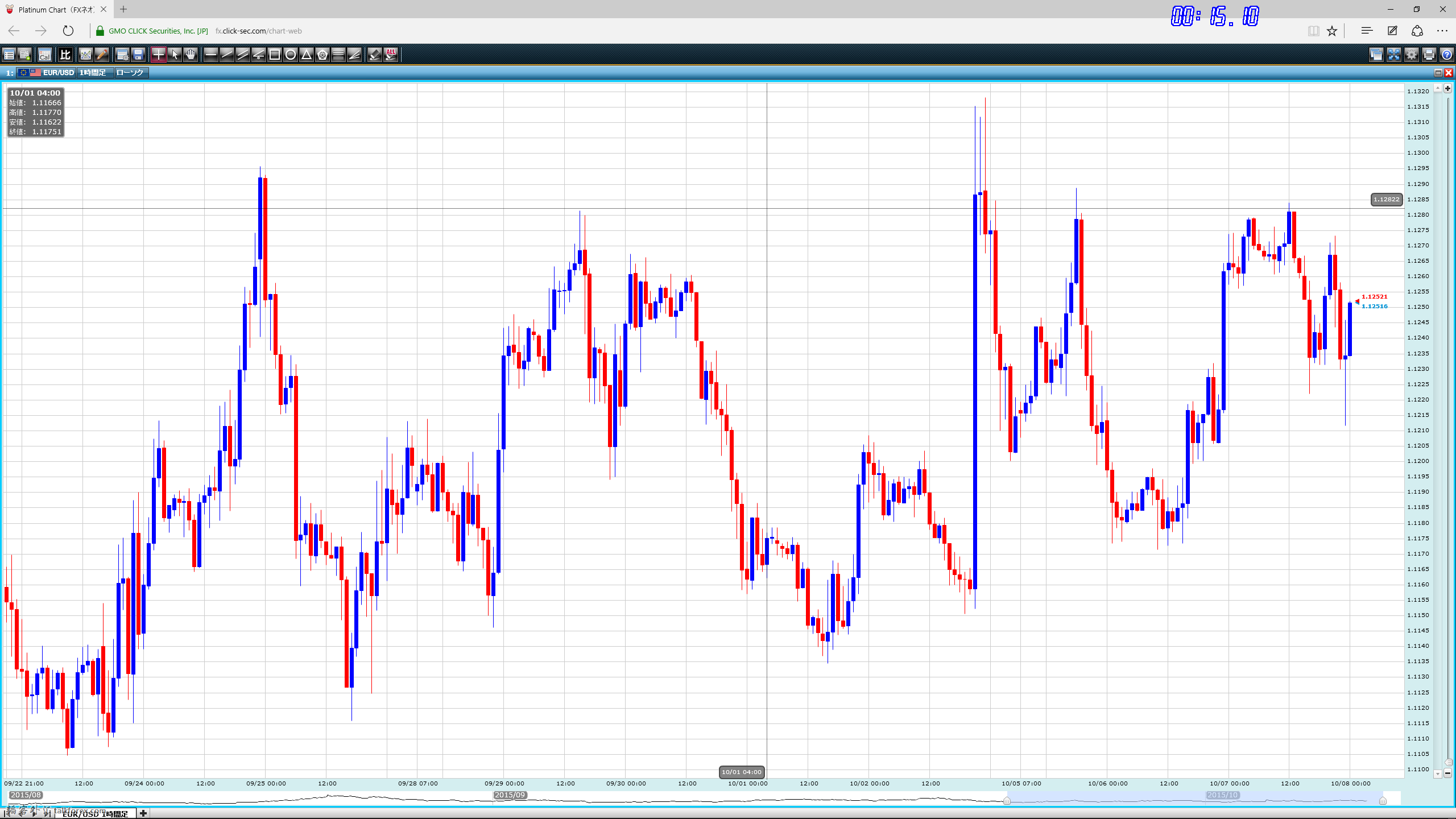The width and height of the screenshot is (1456, 819).
Task: Zoom out with price scale minus button
Action: coord(1448,773)
